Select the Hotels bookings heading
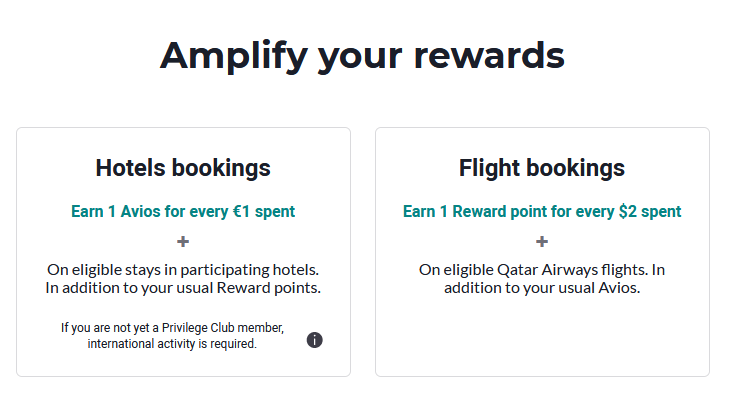The height and width of the screenshot is (415, 740). click(183, 168)
